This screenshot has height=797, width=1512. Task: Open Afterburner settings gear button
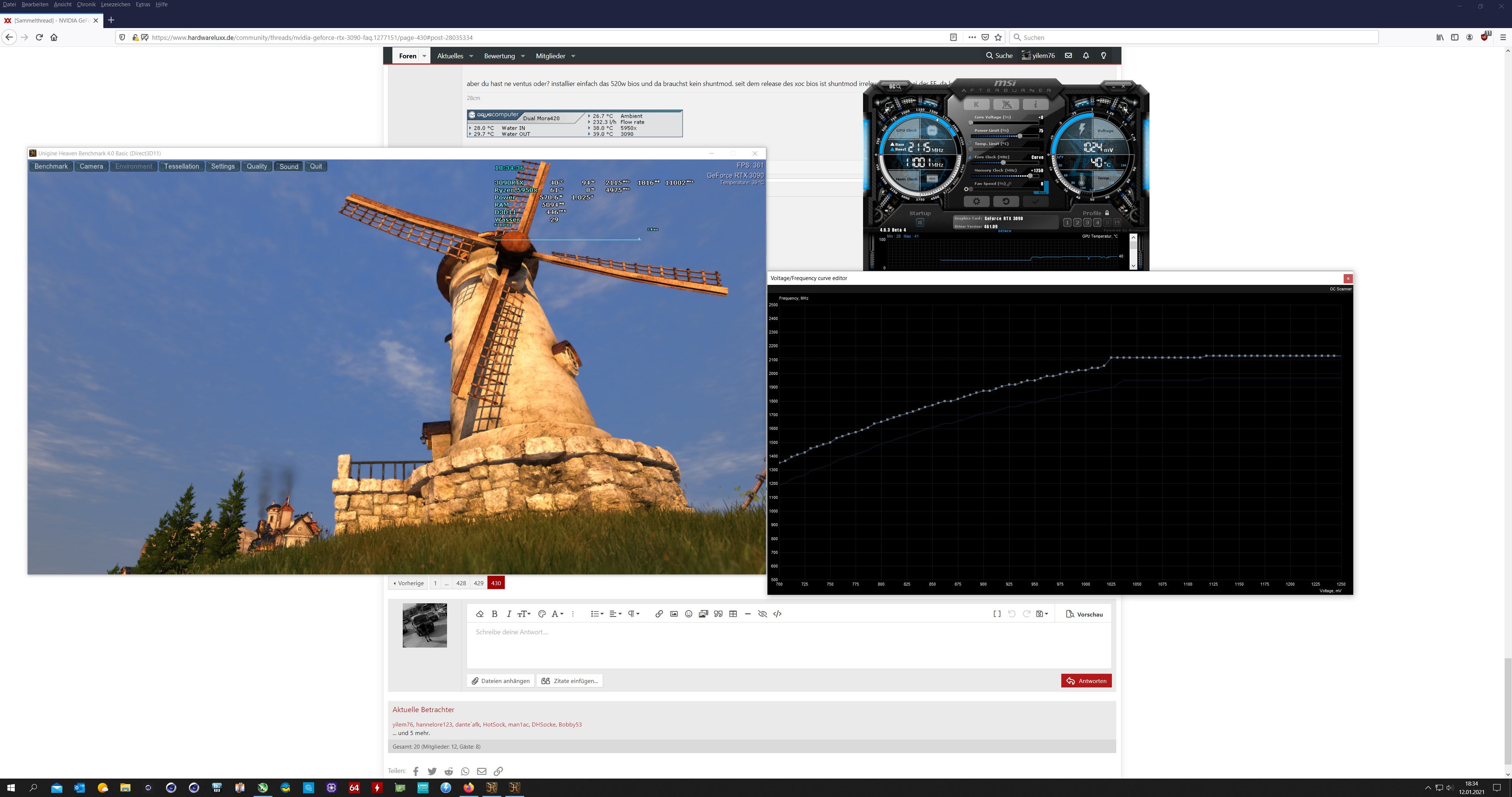click(x=977, y=201)
